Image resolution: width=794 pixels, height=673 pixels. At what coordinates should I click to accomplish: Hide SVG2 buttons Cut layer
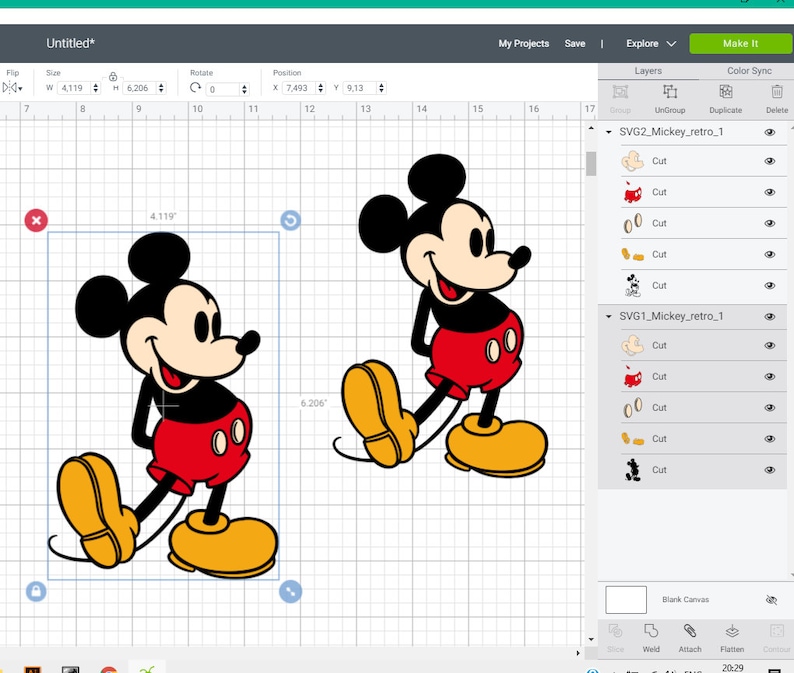coord(770,223)
